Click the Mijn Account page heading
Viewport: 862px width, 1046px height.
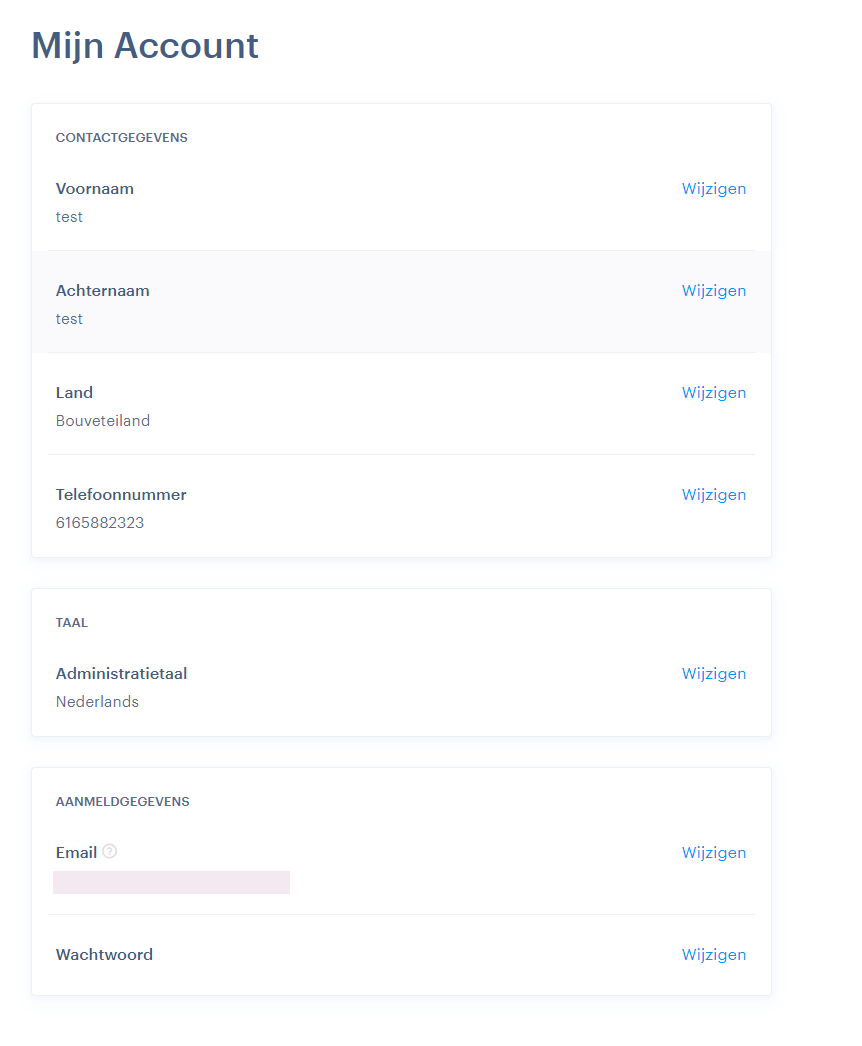tap(145, 46)
